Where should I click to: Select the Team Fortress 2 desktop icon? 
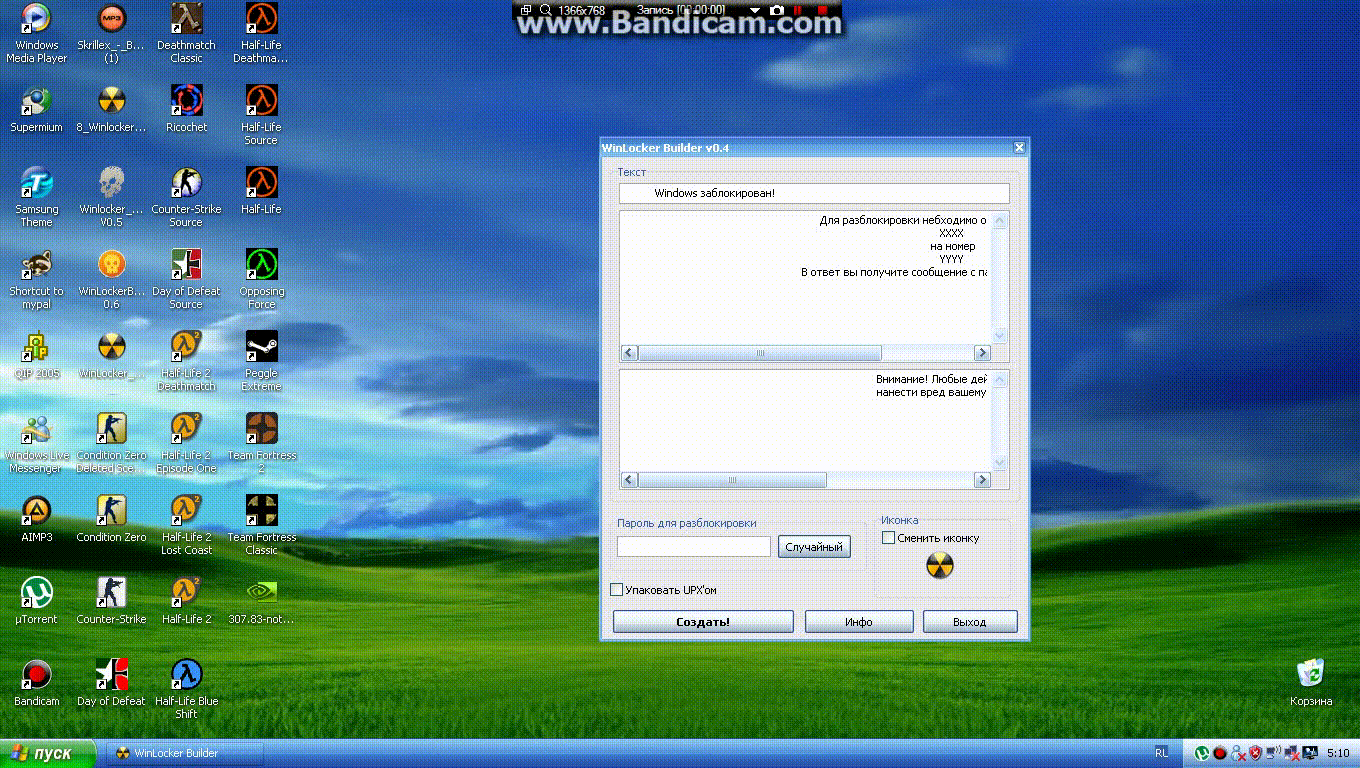coord(261,443)
